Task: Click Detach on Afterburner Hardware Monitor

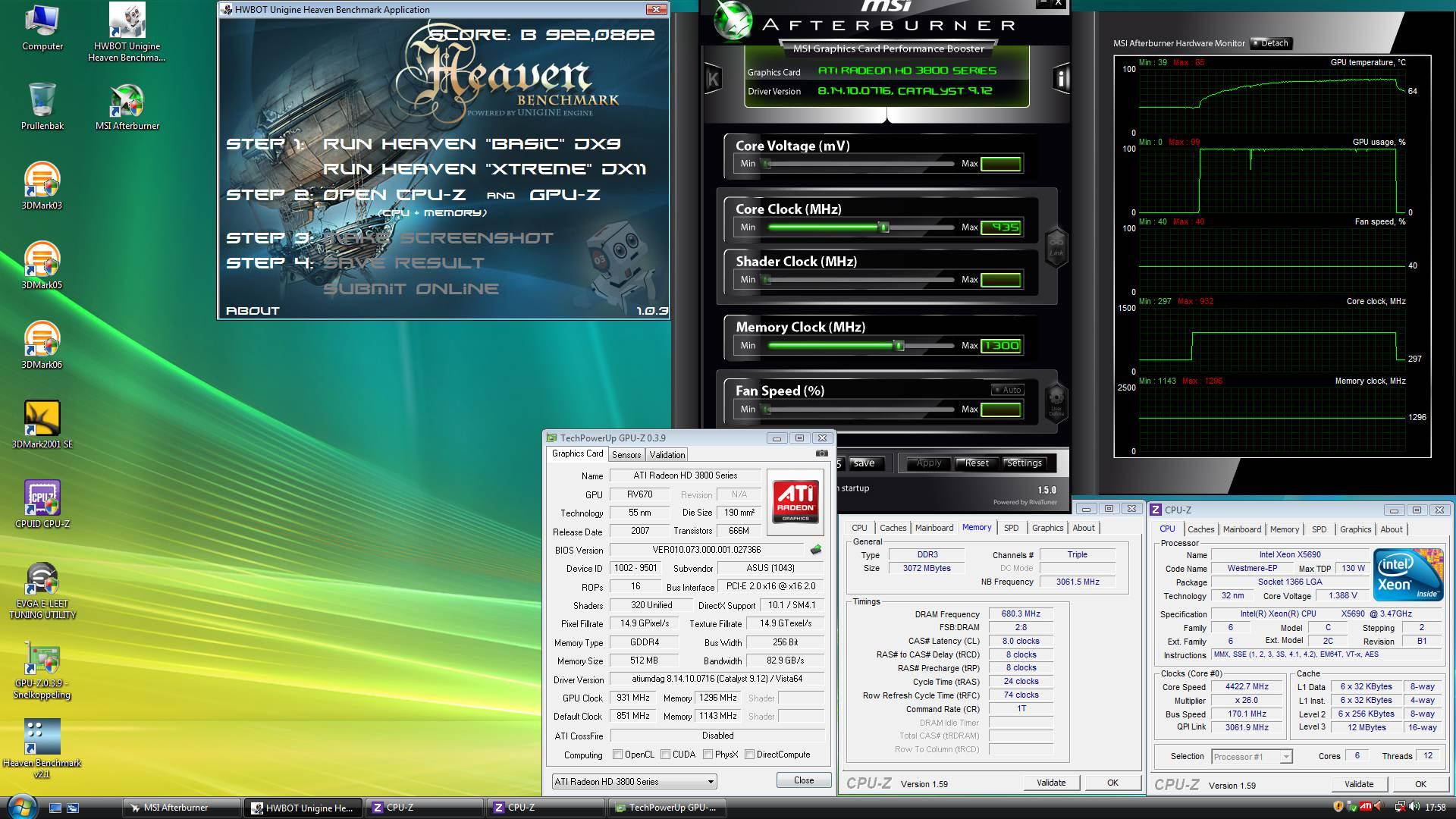Action: (1270, 43)
